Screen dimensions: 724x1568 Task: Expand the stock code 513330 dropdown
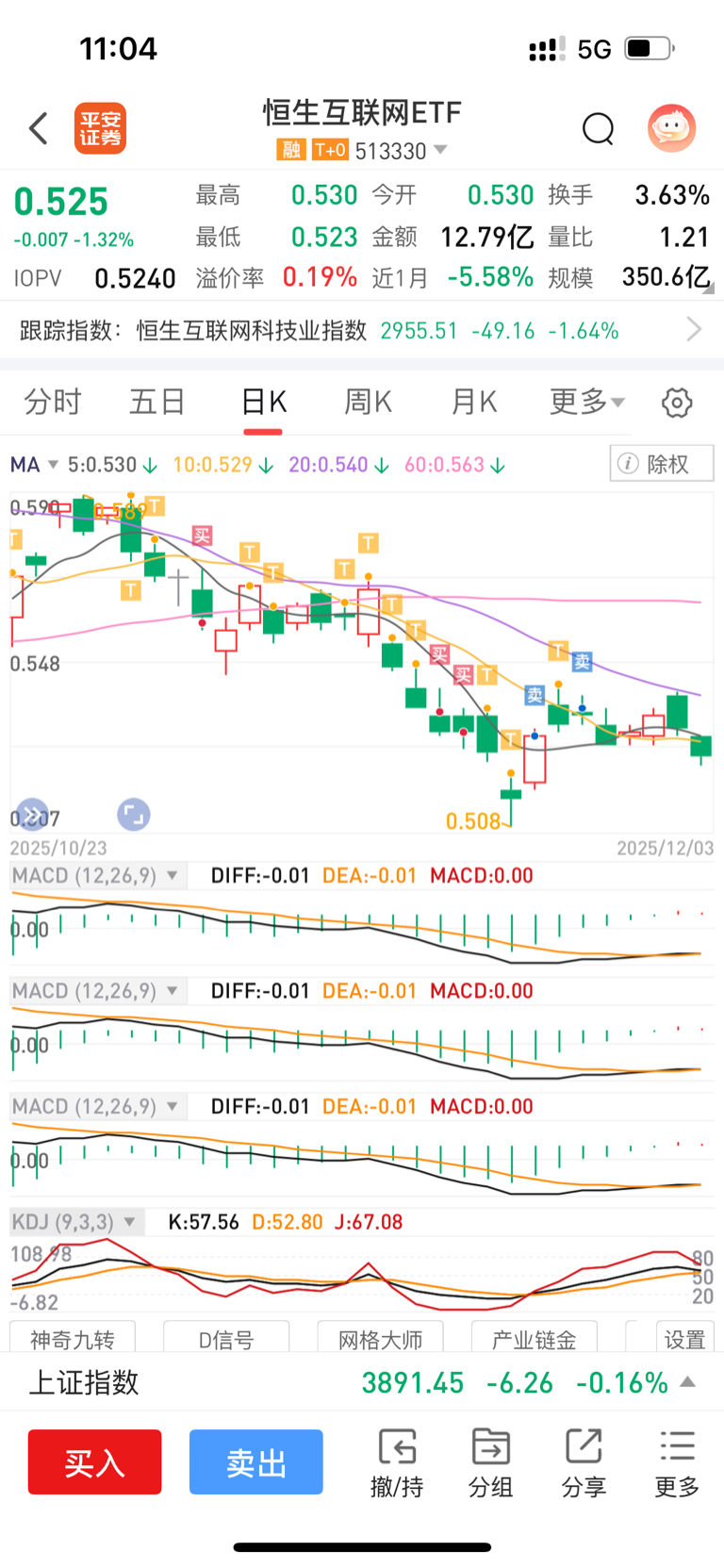tap(439, 150)
